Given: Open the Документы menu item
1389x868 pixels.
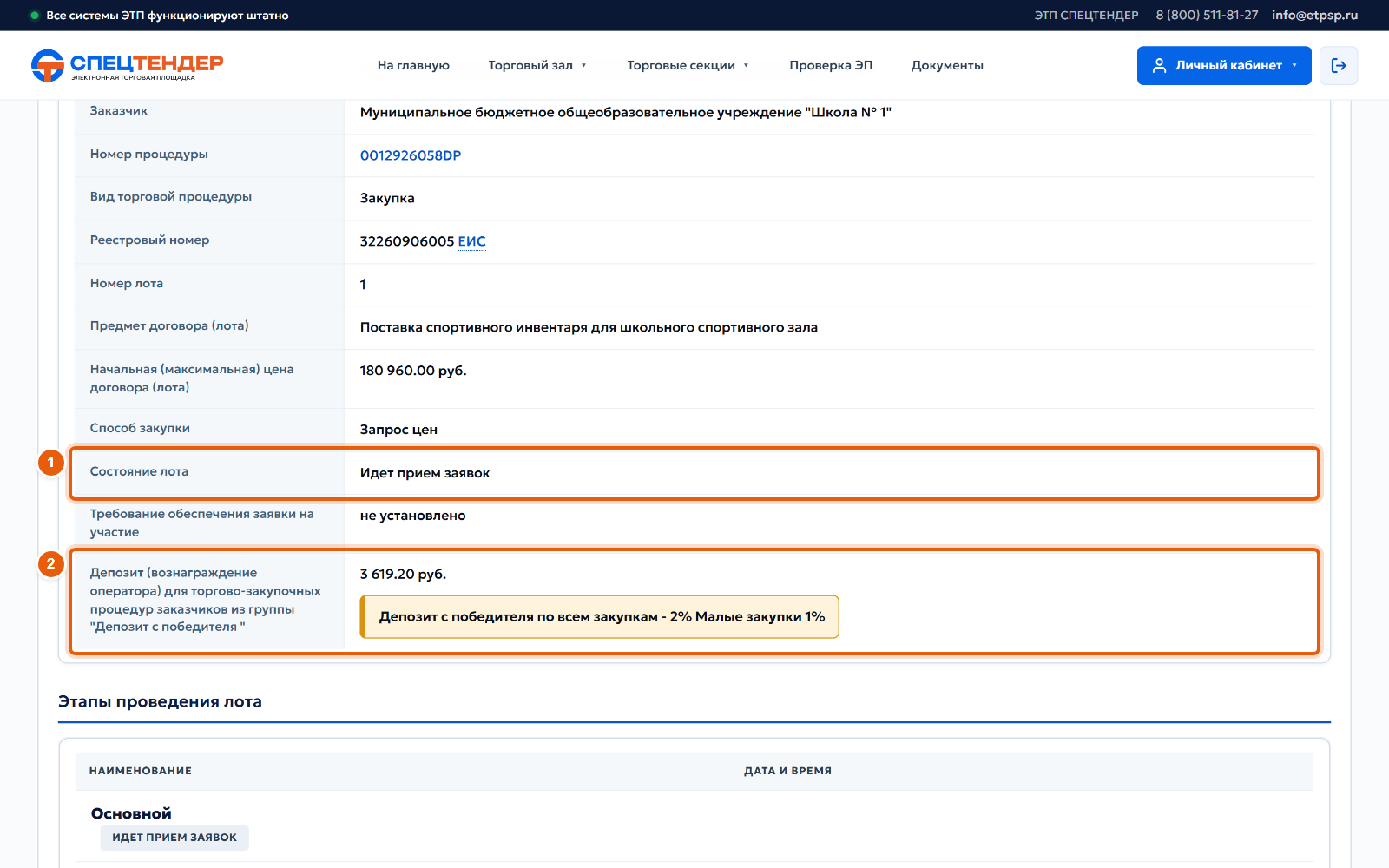Looking at the screenshot, I should 947,65.
